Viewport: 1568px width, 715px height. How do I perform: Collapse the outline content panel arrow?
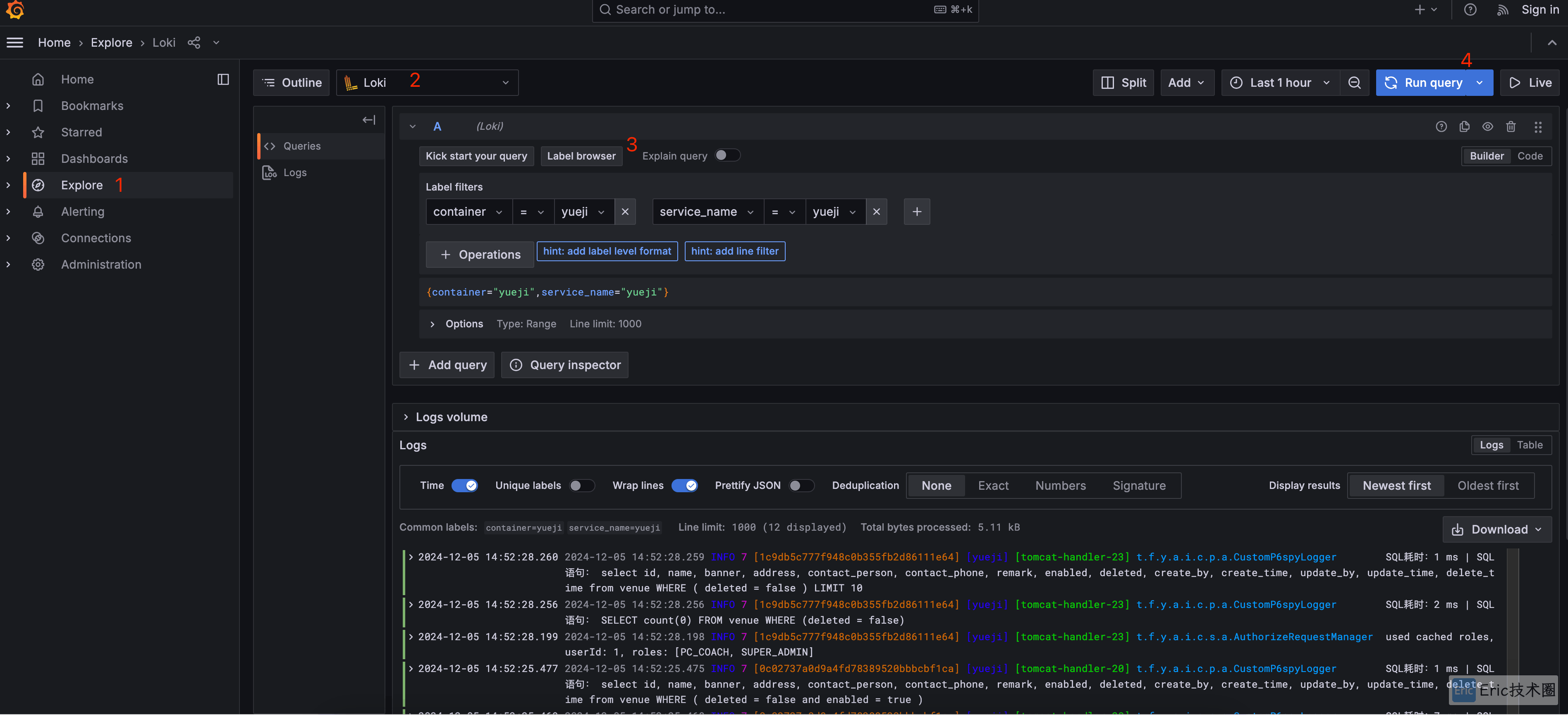click(369, 120)
